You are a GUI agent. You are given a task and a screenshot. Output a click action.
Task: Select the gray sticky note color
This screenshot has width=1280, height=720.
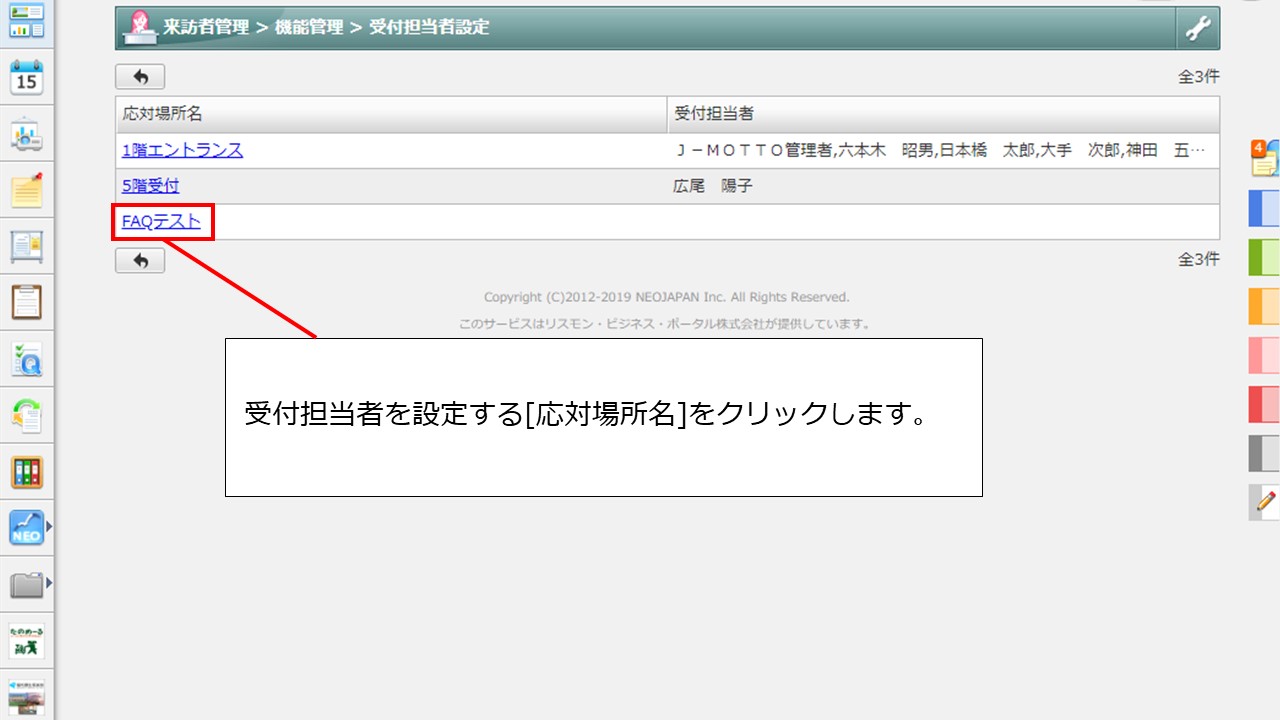click(x=1264, y=453)
